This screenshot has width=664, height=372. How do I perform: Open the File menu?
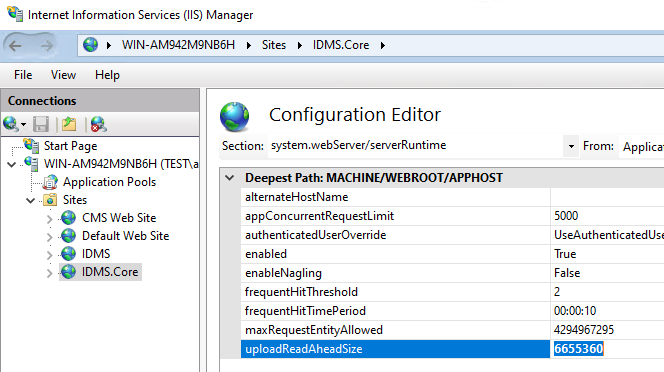tap(23, 75)
